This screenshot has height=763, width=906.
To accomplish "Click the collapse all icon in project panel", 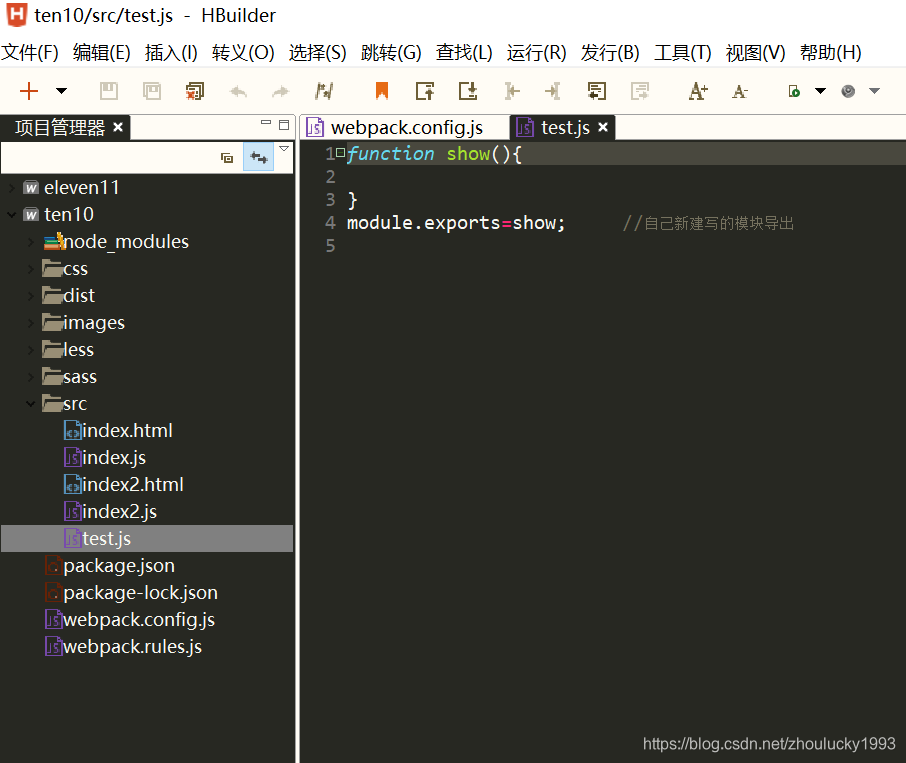I will 227,158.
